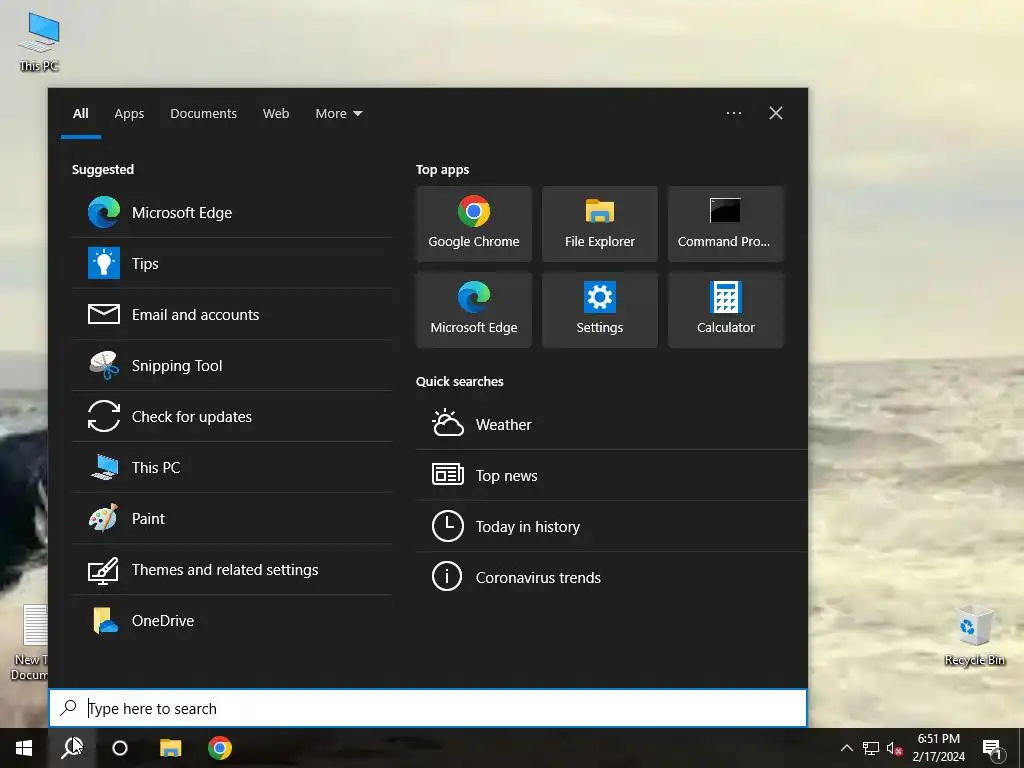Switch to the All search tab
Viewport: 1024px width, 768px height.
coord(80,113)
